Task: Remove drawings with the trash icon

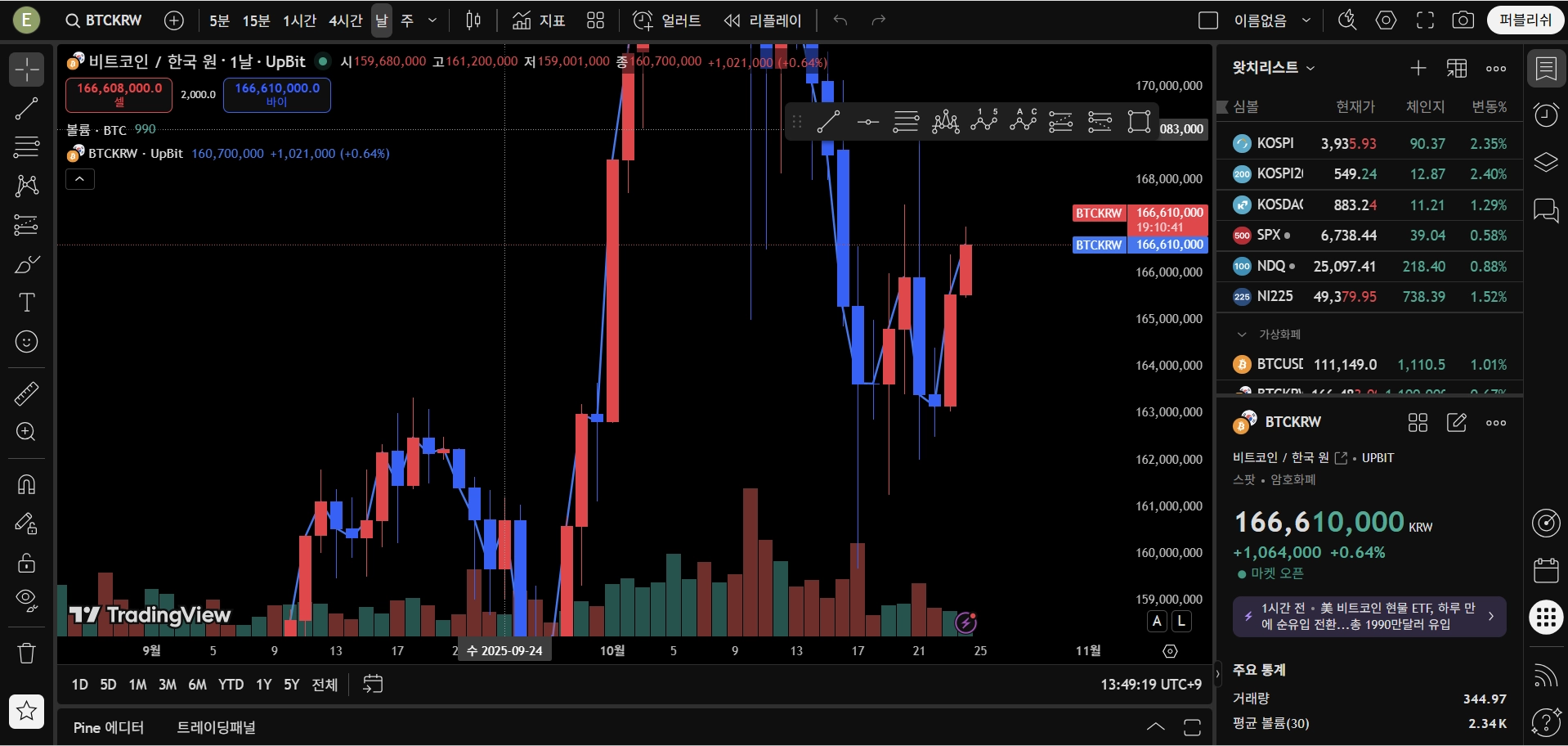Action: coord(26,653)
